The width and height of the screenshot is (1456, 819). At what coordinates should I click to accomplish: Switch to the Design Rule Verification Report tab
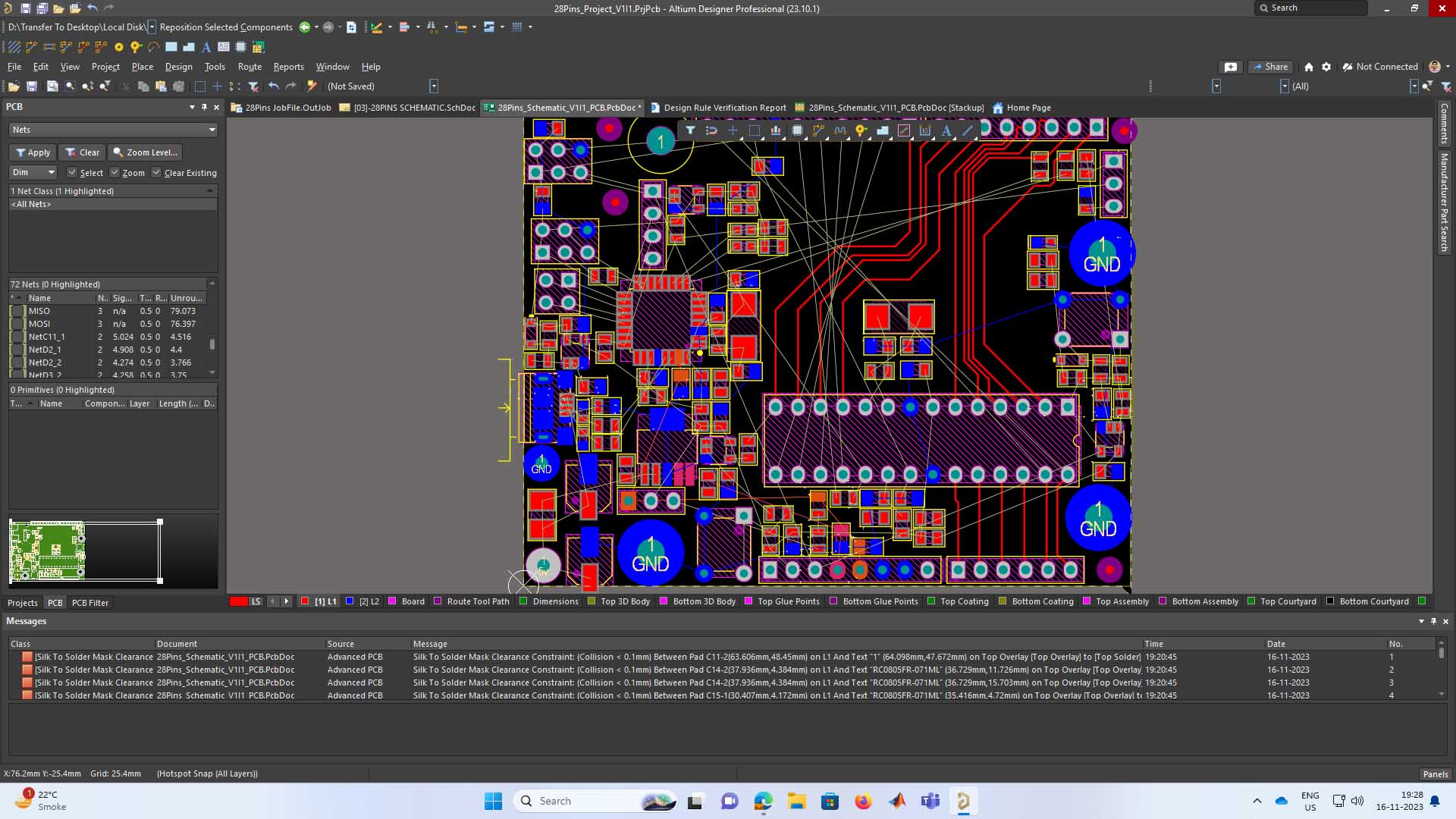coord(724,108)
